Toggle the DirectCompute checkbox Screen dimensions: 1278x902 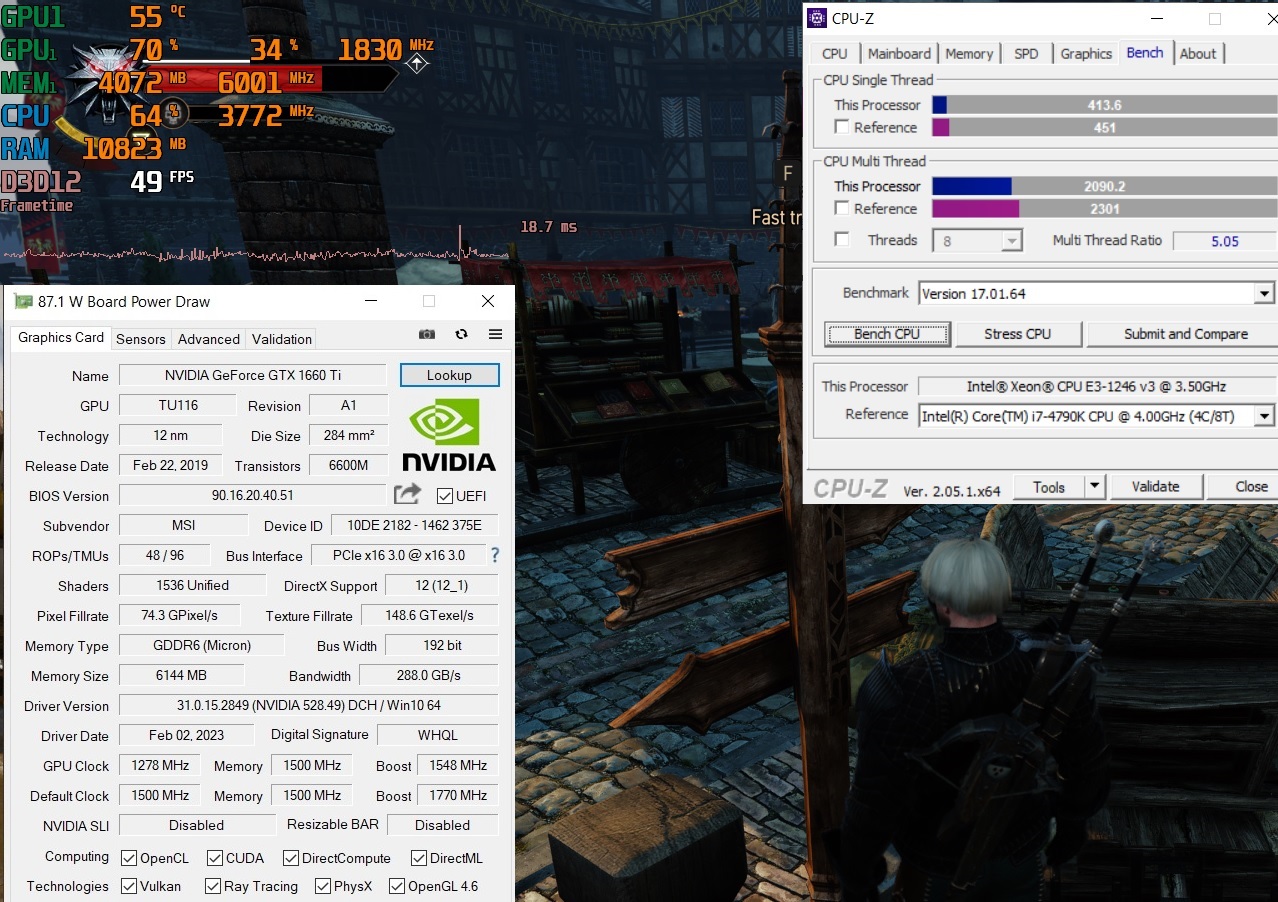[291, 858]
